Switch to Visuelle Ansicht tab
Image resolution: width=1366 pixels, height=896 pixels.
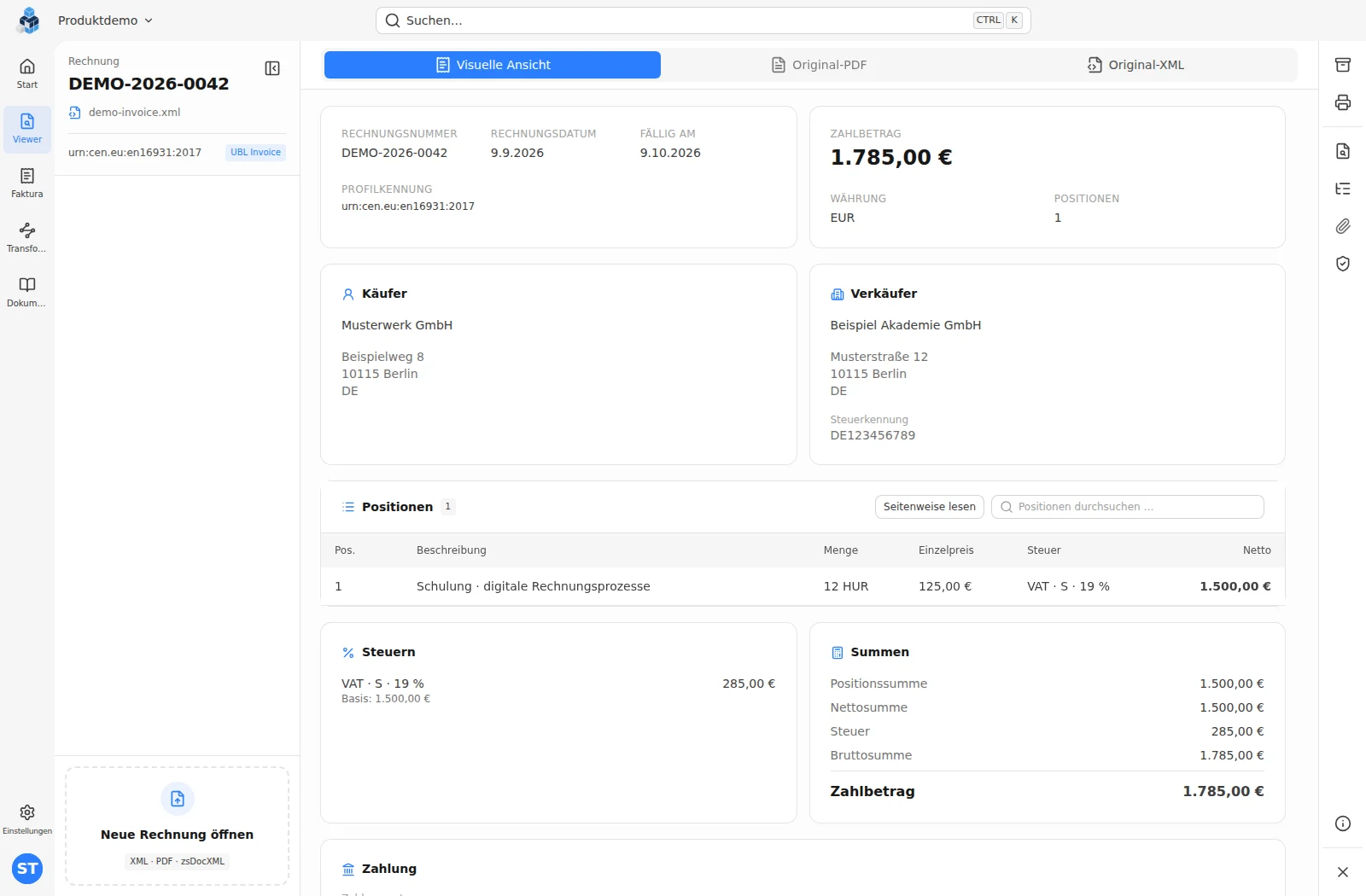pos(493,65)
